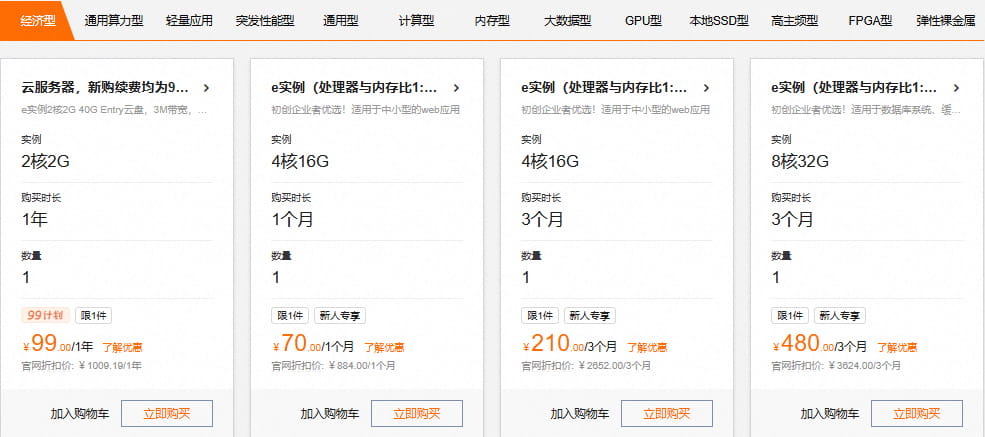The height and width of the screenshot is (437, 985).
Task: Open 了解优惠 link on the ¥480 card
Action: (x=897, y=348)
